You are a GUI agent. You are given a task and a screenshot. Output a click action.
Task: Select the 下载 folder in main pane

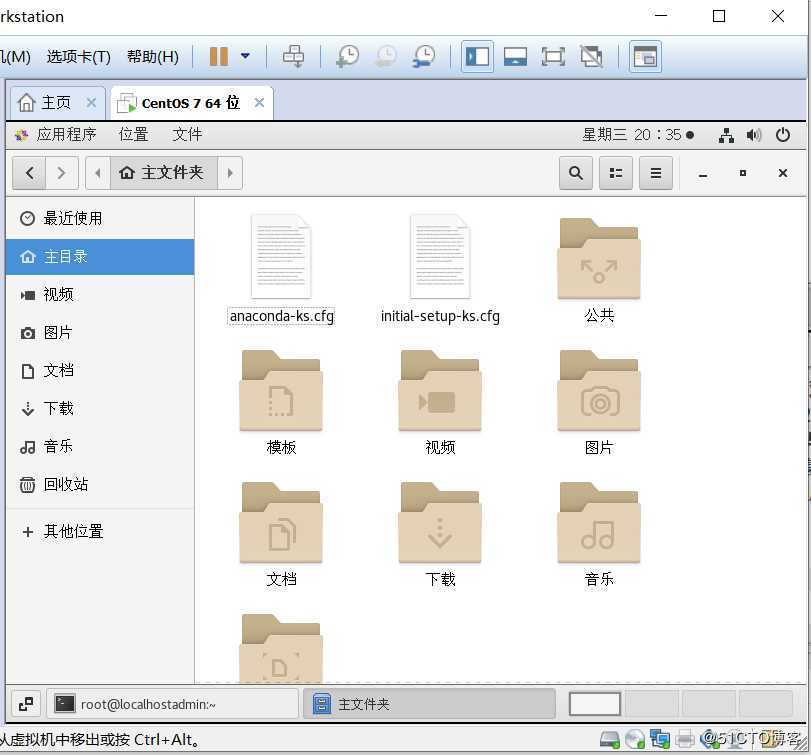tap(440, 534)
